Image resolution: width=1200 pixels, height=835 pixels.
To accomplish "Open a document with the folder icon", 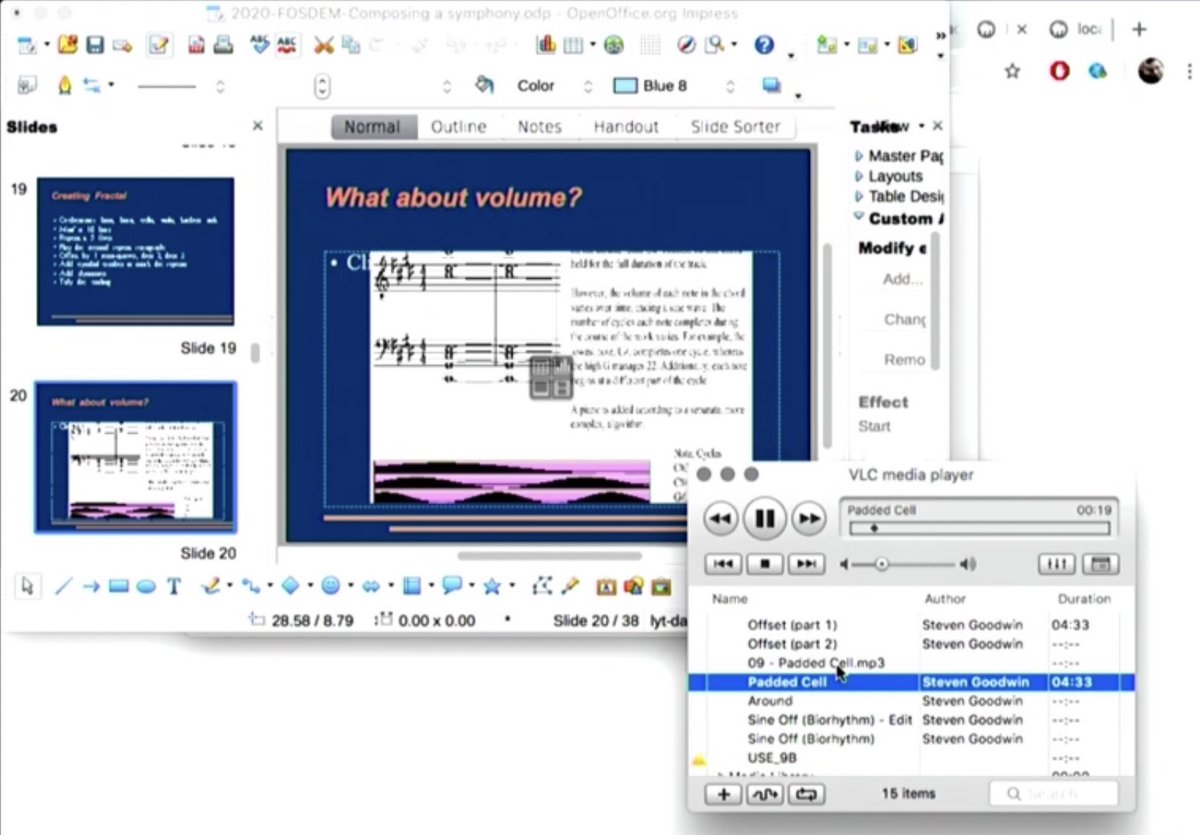I will (x=67, y=45).
